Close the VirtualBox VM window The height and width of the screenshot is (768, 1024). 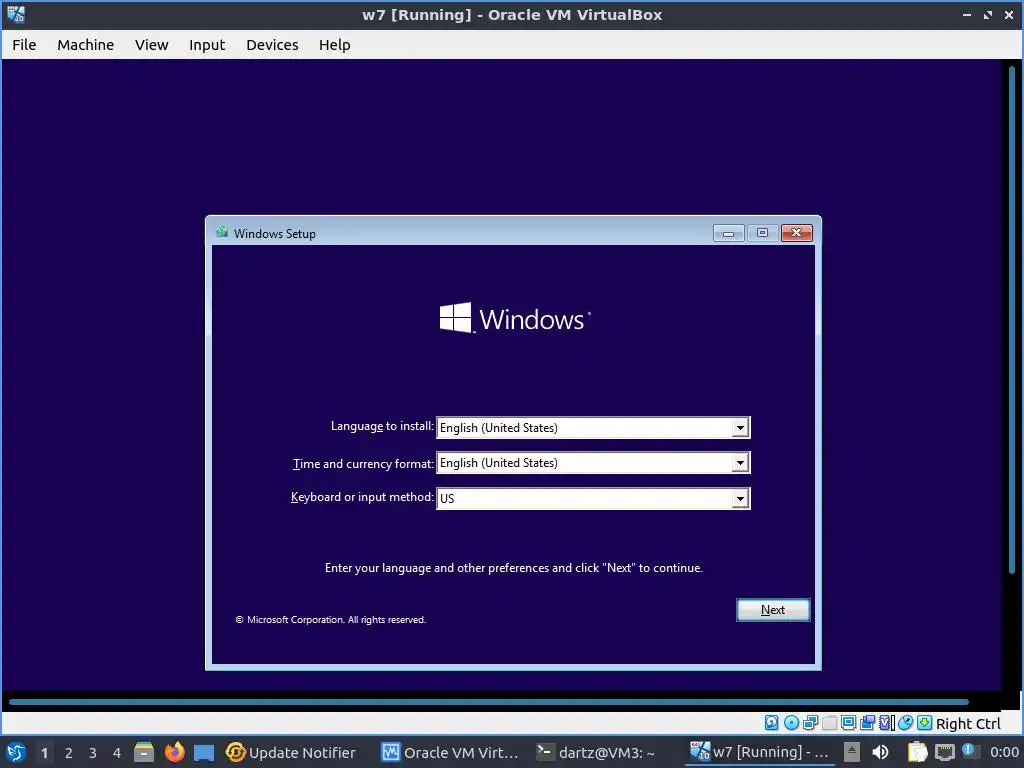click(x=1009, y=14)
